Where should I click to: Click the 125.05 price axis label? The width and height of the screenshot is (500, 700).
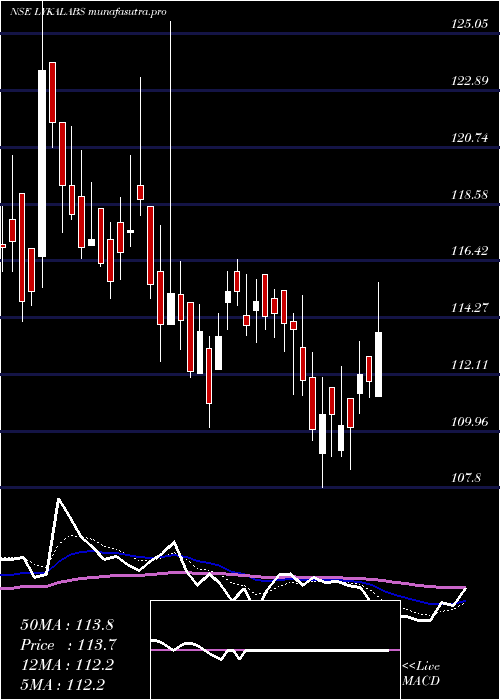(469, 24)
